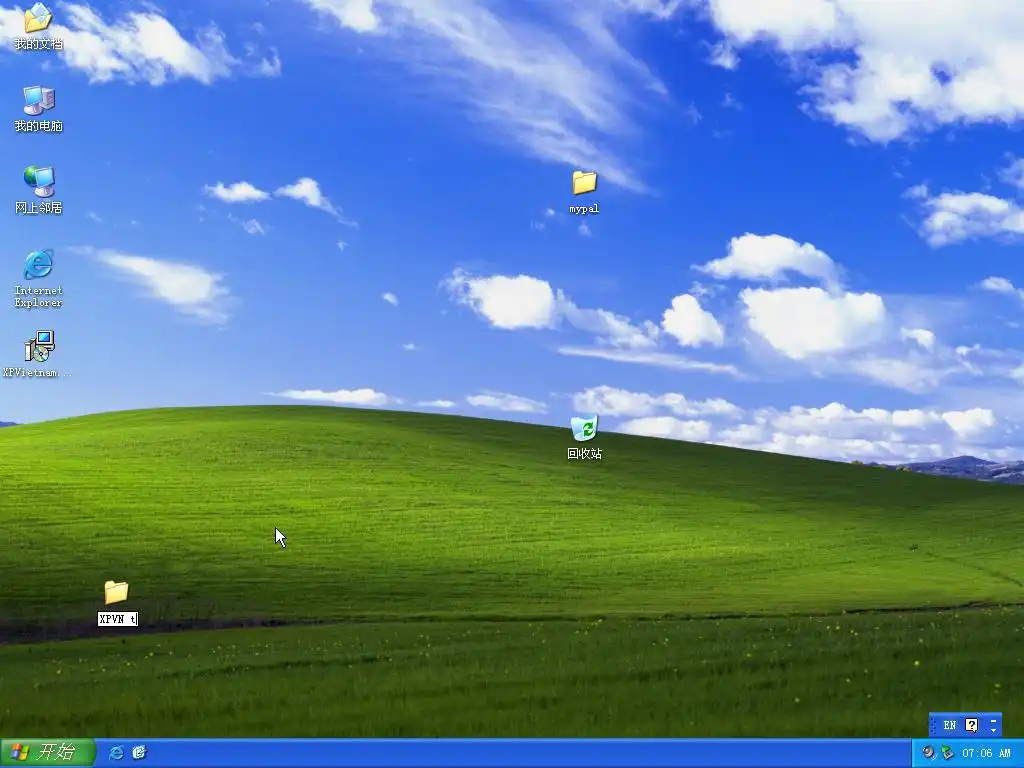Select the 回收站 recycle bin icon

tap(584, 438)
